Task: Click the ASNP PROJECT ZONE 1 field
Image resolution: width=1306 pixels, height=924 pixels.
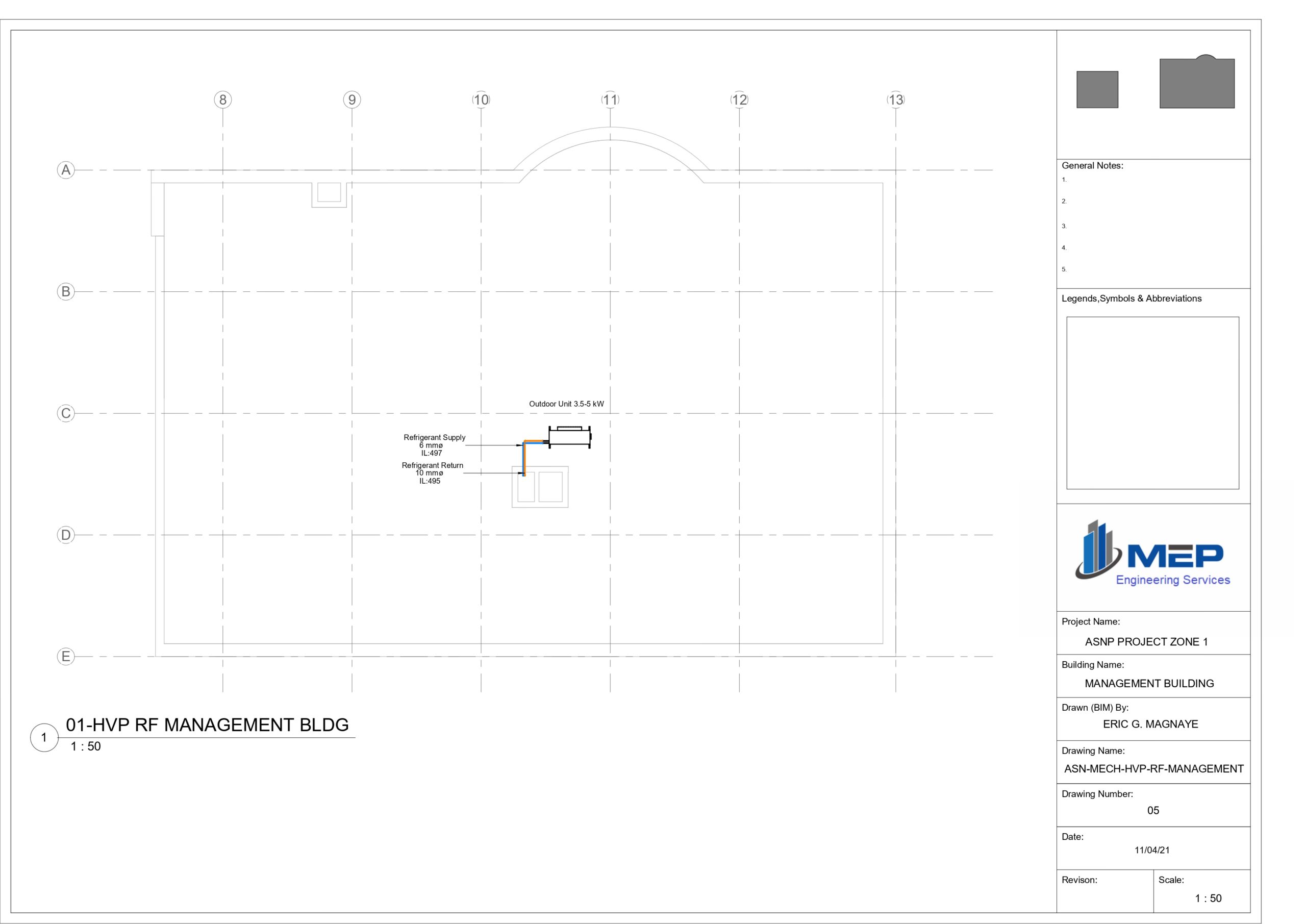Action: click(x=1146, y=642)
